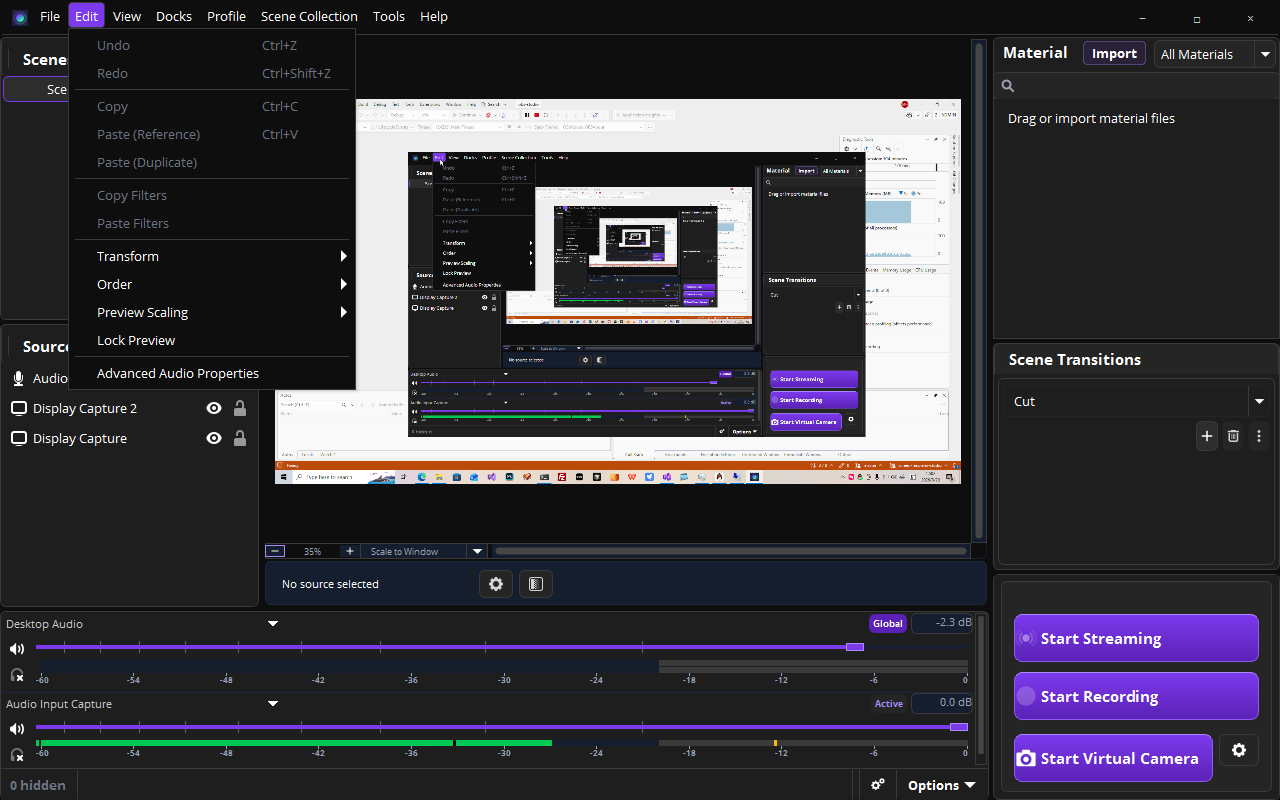
Task: Open the virtual camera settings gear
Action: tap(1239, 750)
